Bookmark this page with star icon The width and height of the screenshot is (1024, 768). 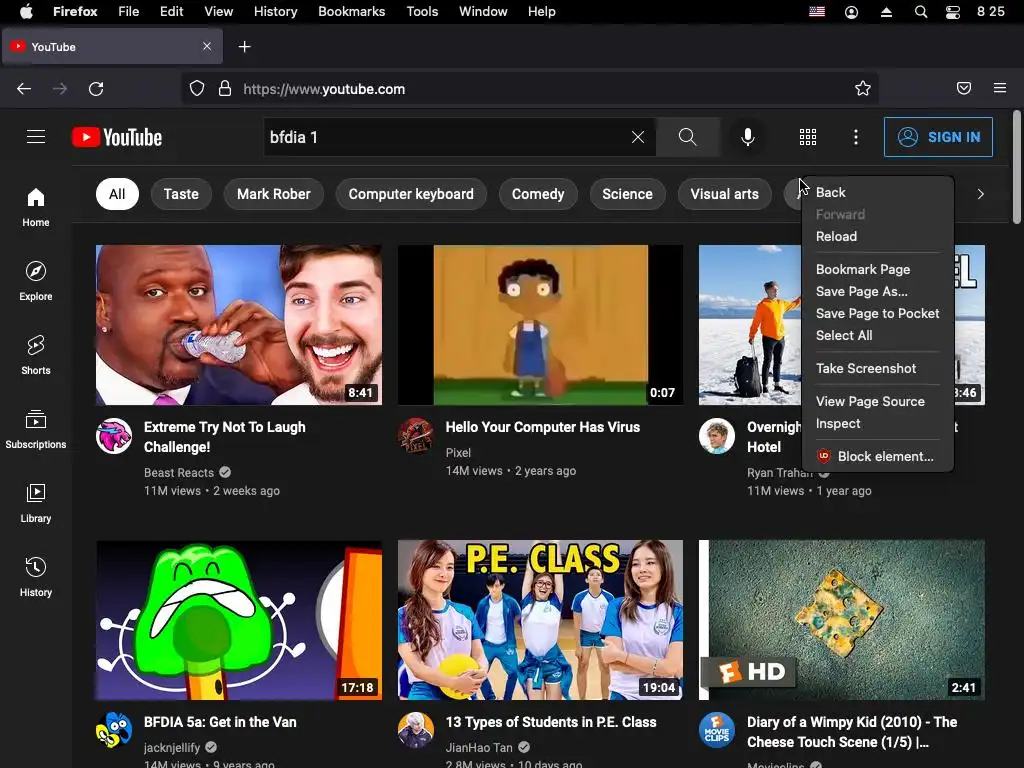coord(863,89)
